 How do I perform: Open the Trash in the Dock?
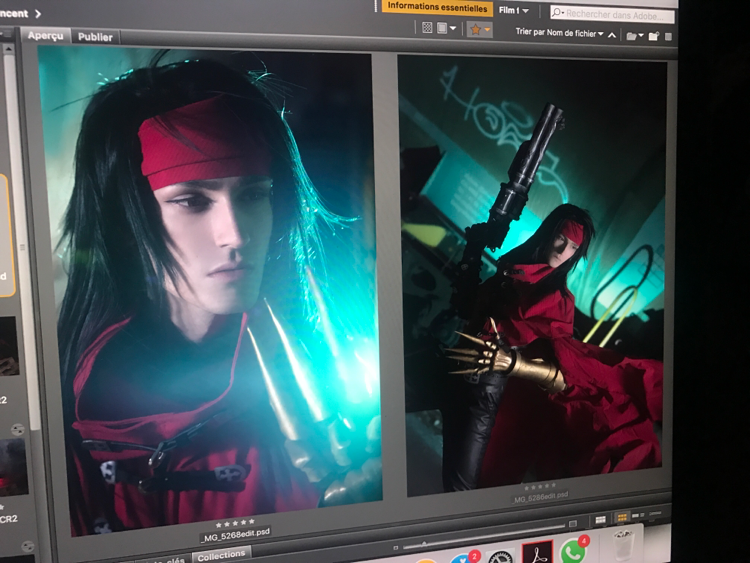(x=624, y=544)
